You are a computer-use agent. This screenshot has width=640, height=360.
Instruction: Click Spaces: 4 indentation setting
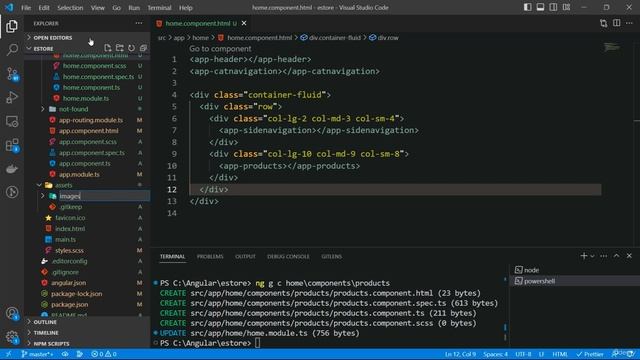point(495,354)
